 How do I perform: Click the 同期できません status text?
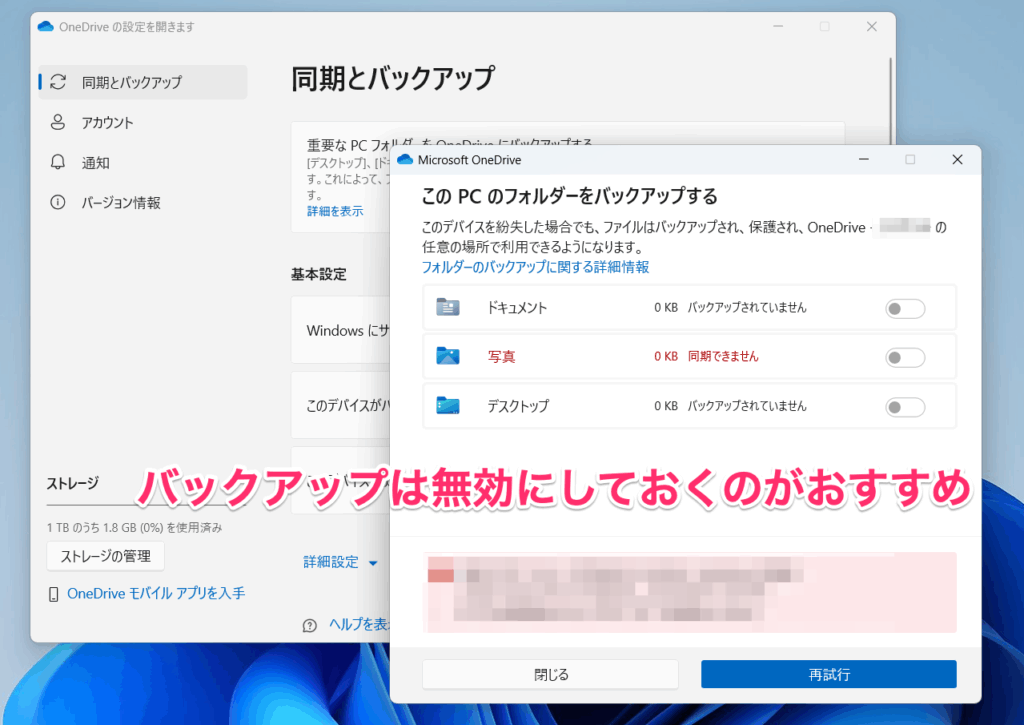tap(723, 356)
